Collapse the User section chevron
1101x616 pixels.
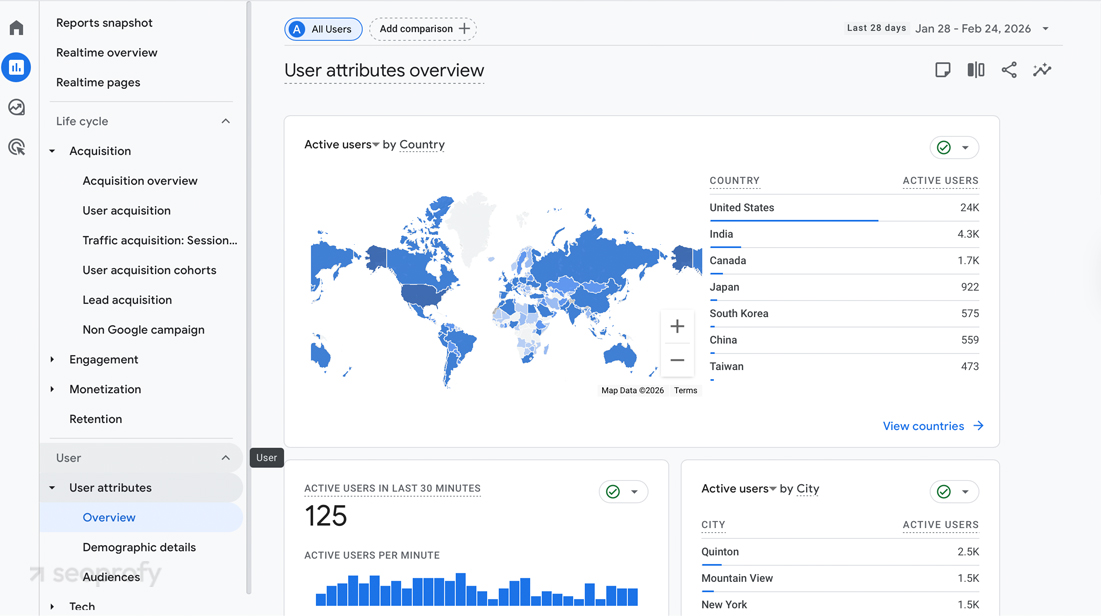225,458
